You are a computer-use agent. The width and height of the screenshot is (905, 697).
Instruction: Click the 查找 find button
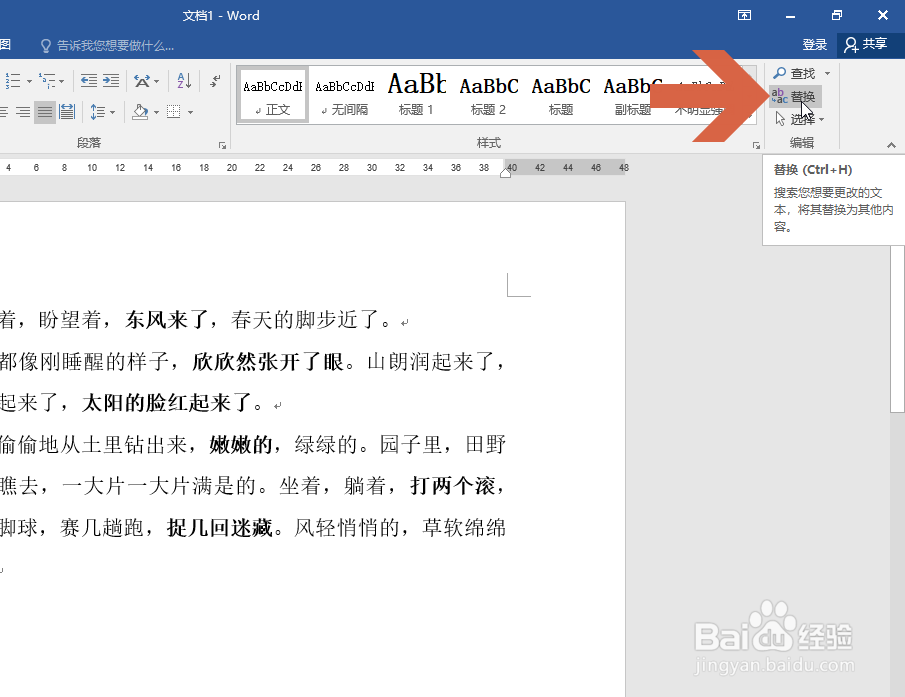coord(794,73)
